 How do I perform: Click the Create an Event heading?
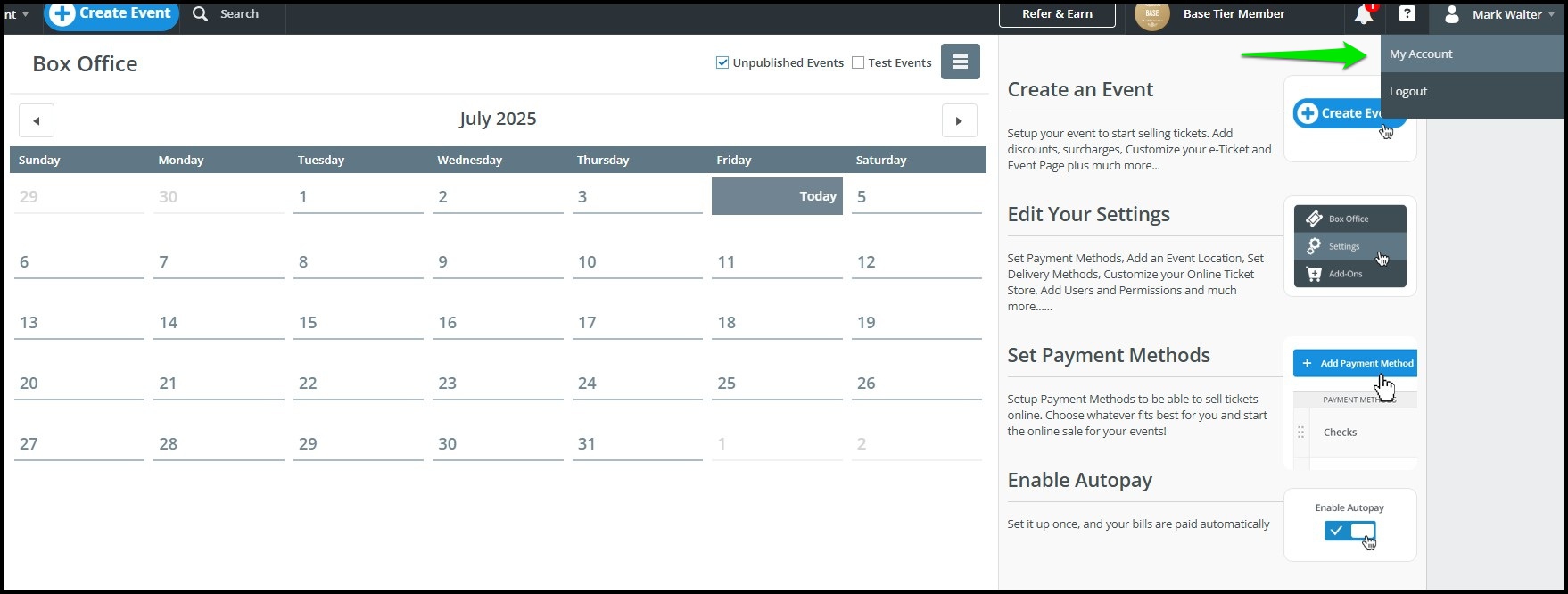1080,89
